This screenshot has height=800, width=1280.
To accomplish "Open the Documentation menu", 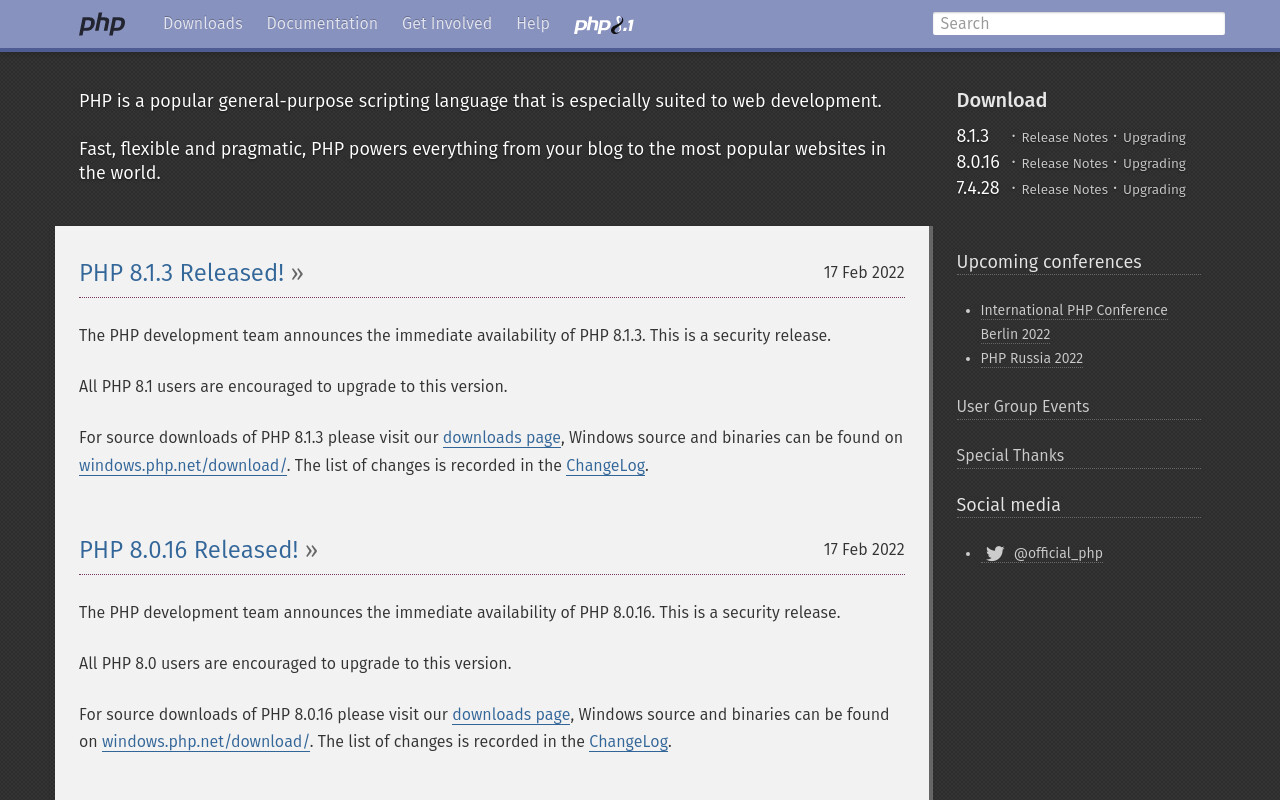I will (x=322, y=24).
